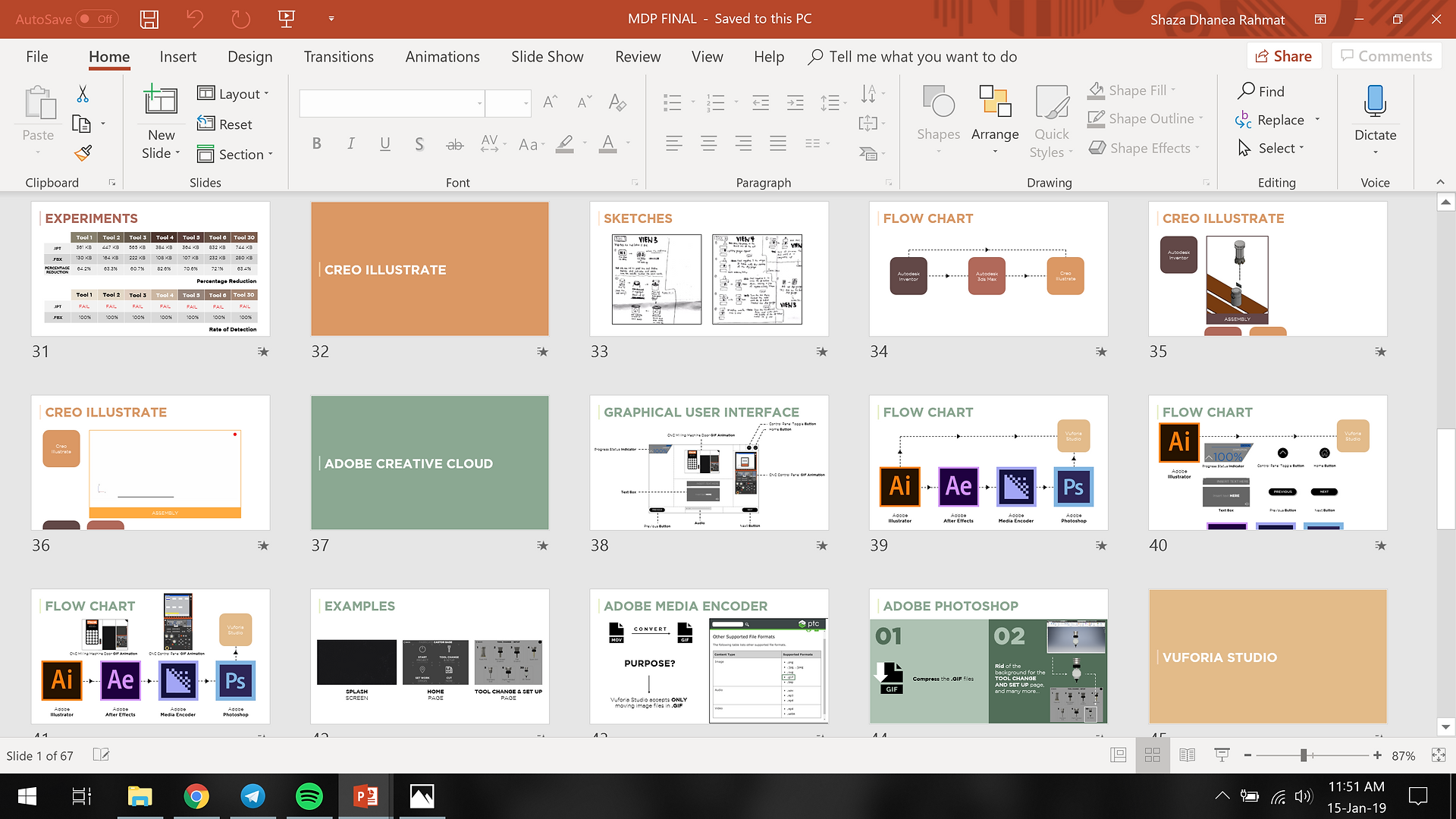This screenshot has width=1456, height=819.
Task: Click the Find button
Action: 1262,91
